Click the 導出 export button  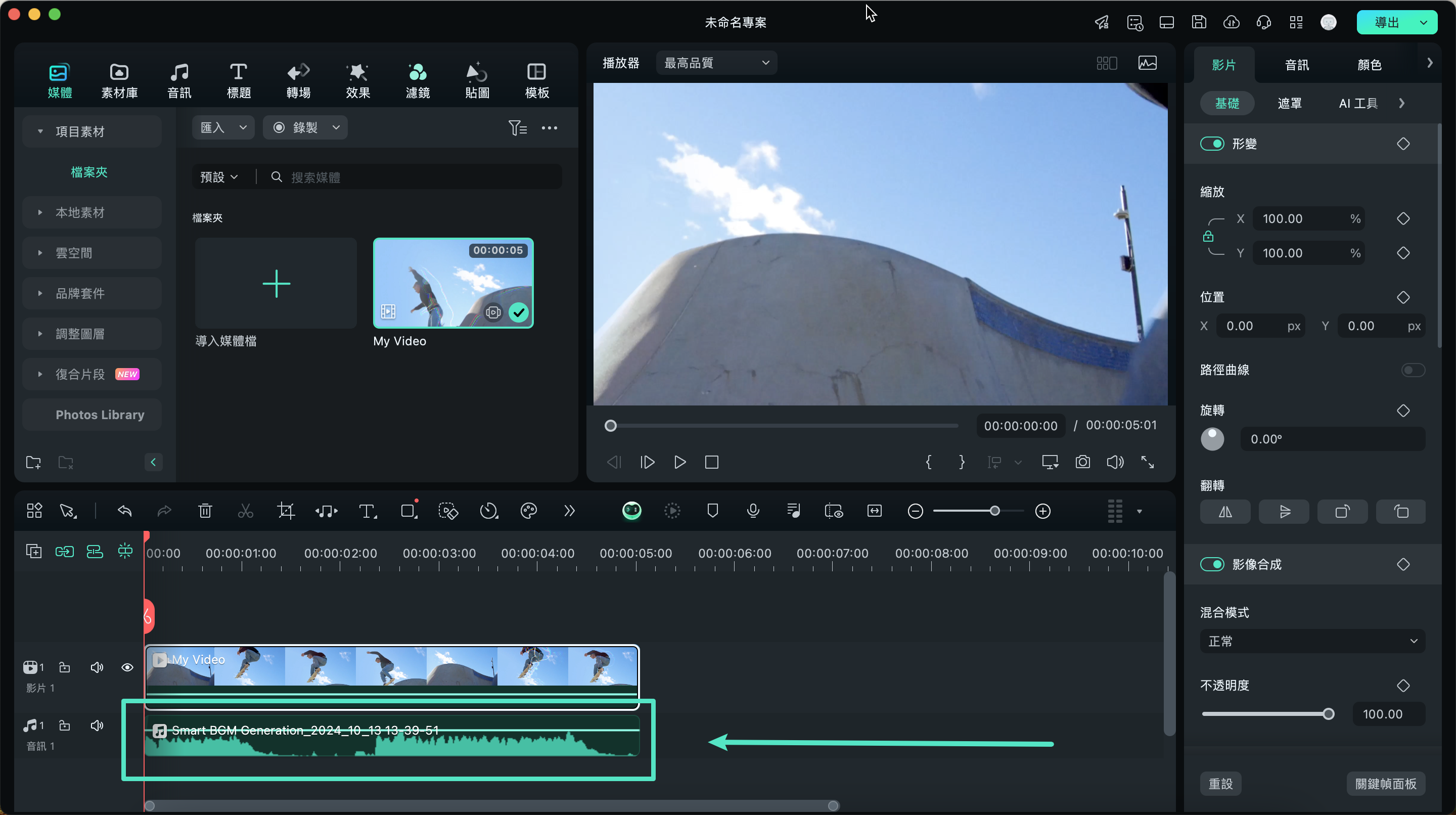coord(1386,23)
